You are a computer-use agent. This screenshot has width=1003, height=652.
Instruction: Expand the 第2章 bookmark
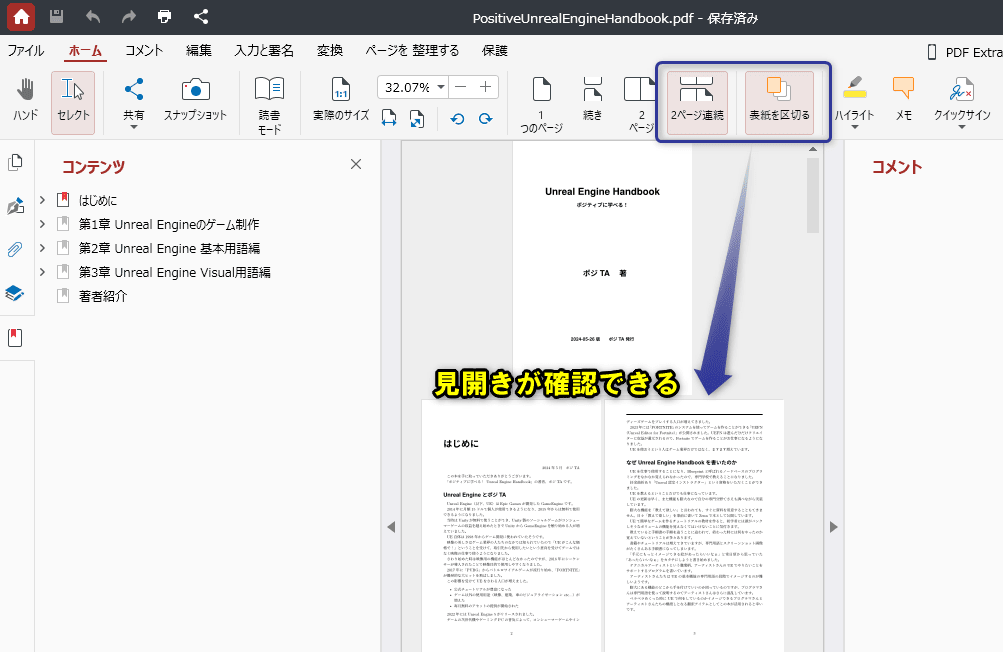coord(42,248)
